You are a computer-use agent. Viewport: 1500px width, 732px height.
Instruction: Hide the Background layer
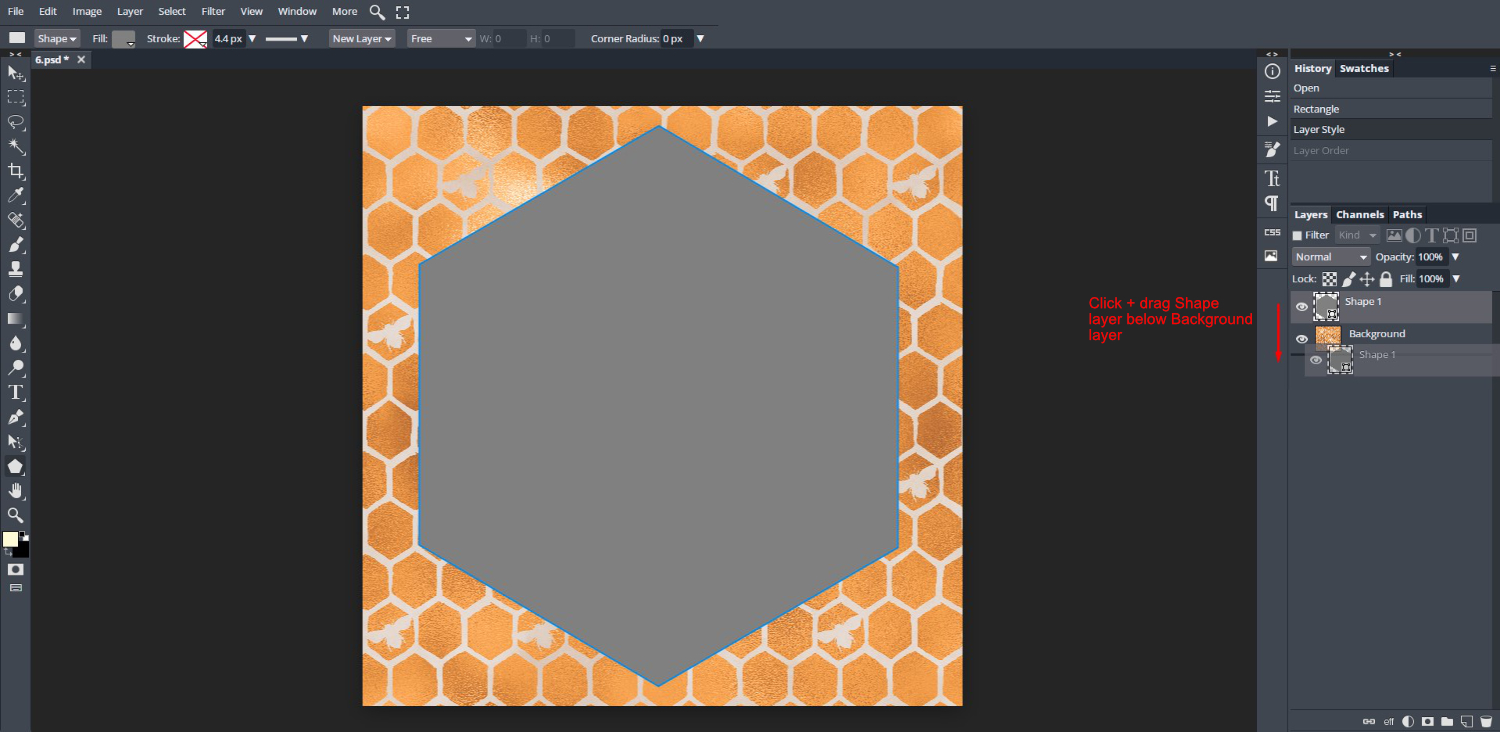(x=1302, y=339)
